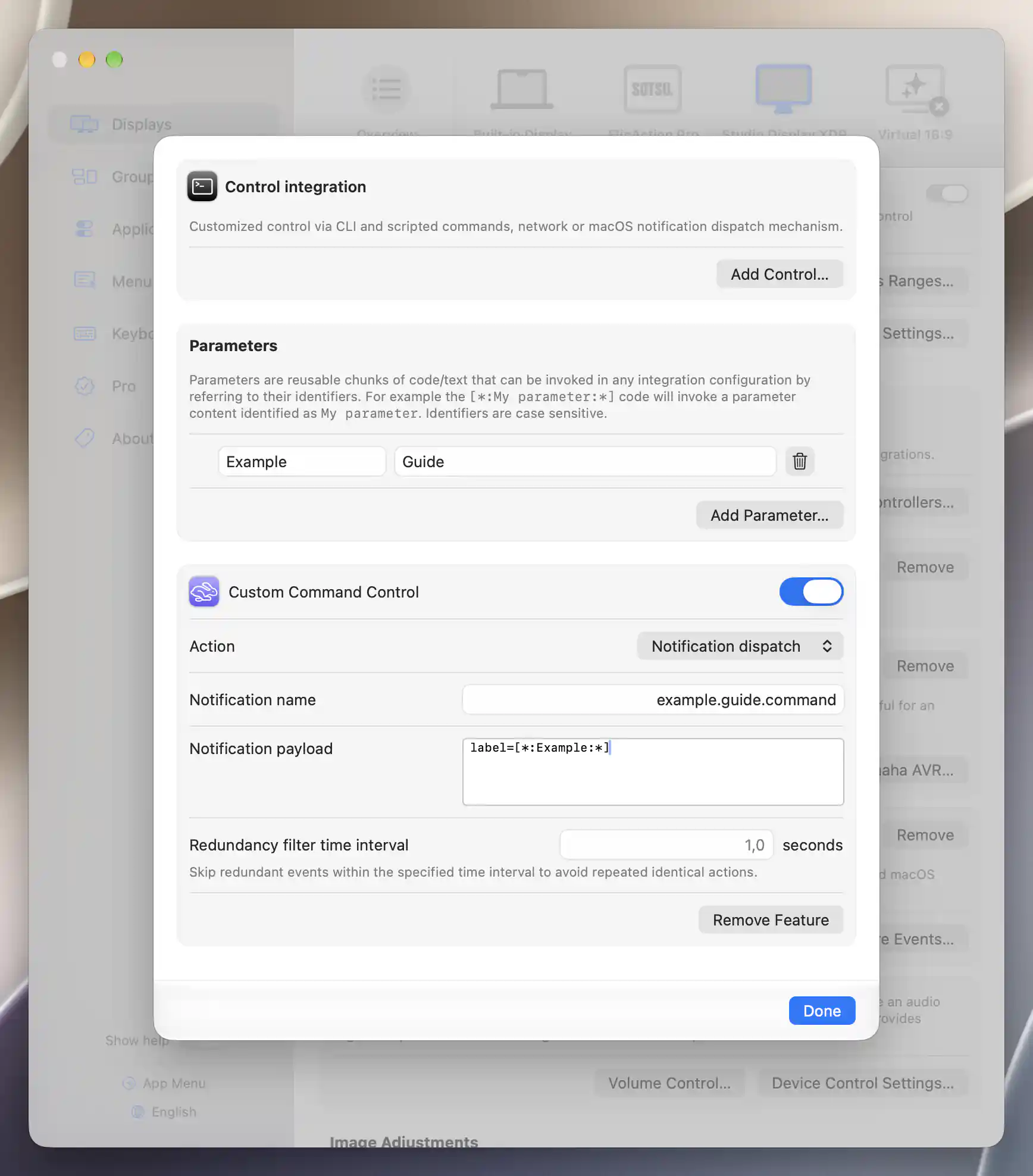The image size is (1033, 1176).
Task: Select the Groups sidebar icon behind dialog
Action: tap(84, 177)
